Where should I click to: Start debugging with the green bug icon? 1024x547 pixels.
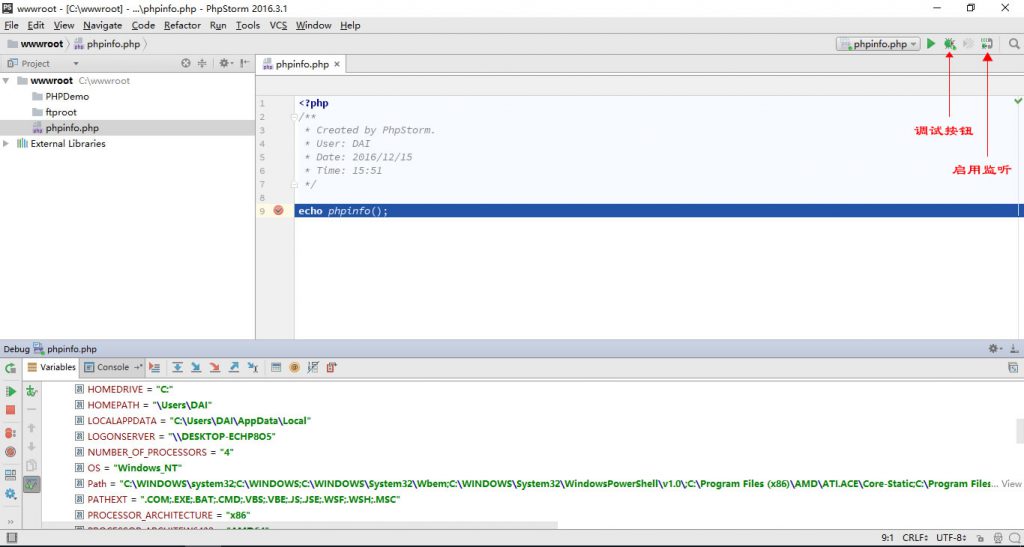coord(950,44)
